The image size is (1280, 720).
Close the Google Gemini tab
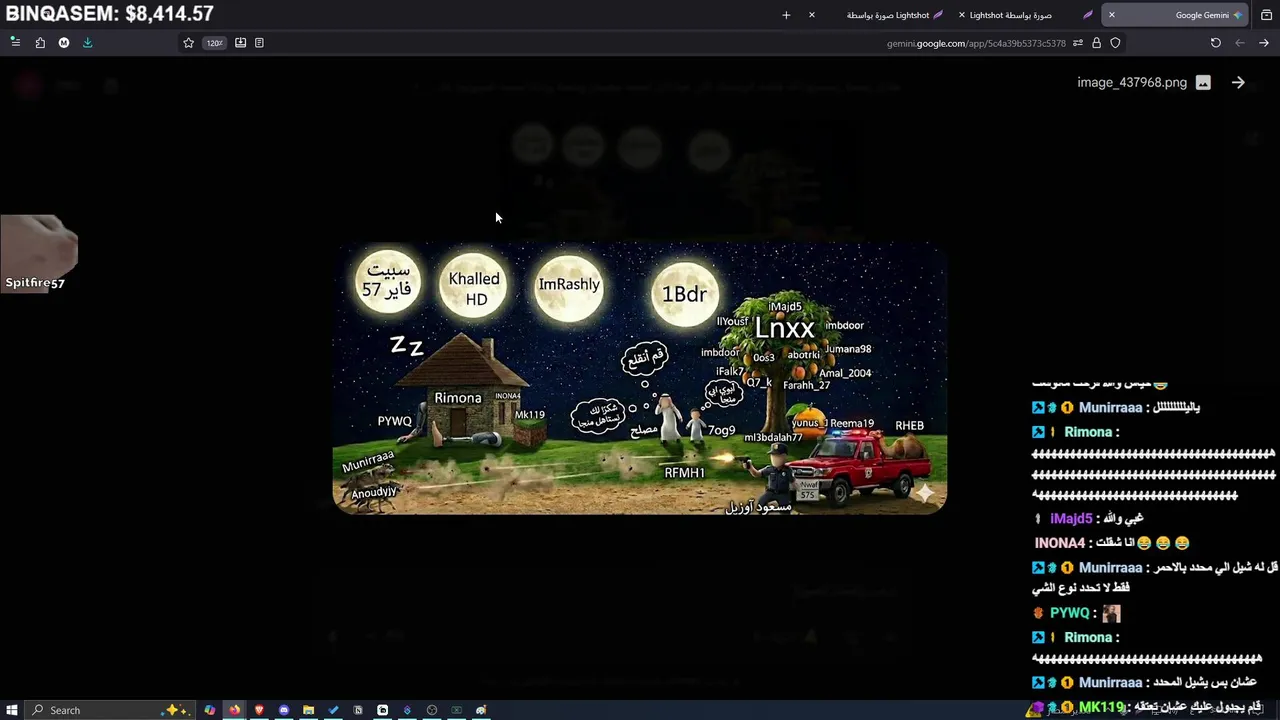(1111, 15)
